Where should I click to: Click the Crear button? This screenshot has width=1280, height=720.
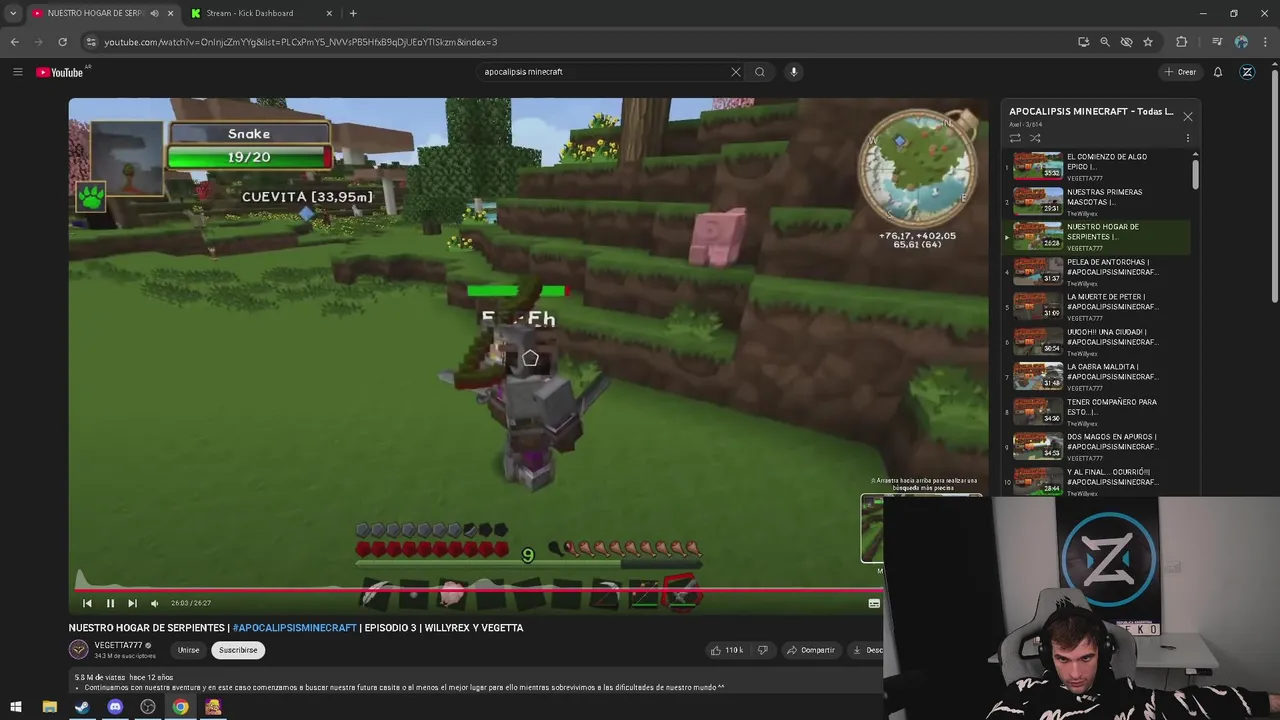point(1180,72)
